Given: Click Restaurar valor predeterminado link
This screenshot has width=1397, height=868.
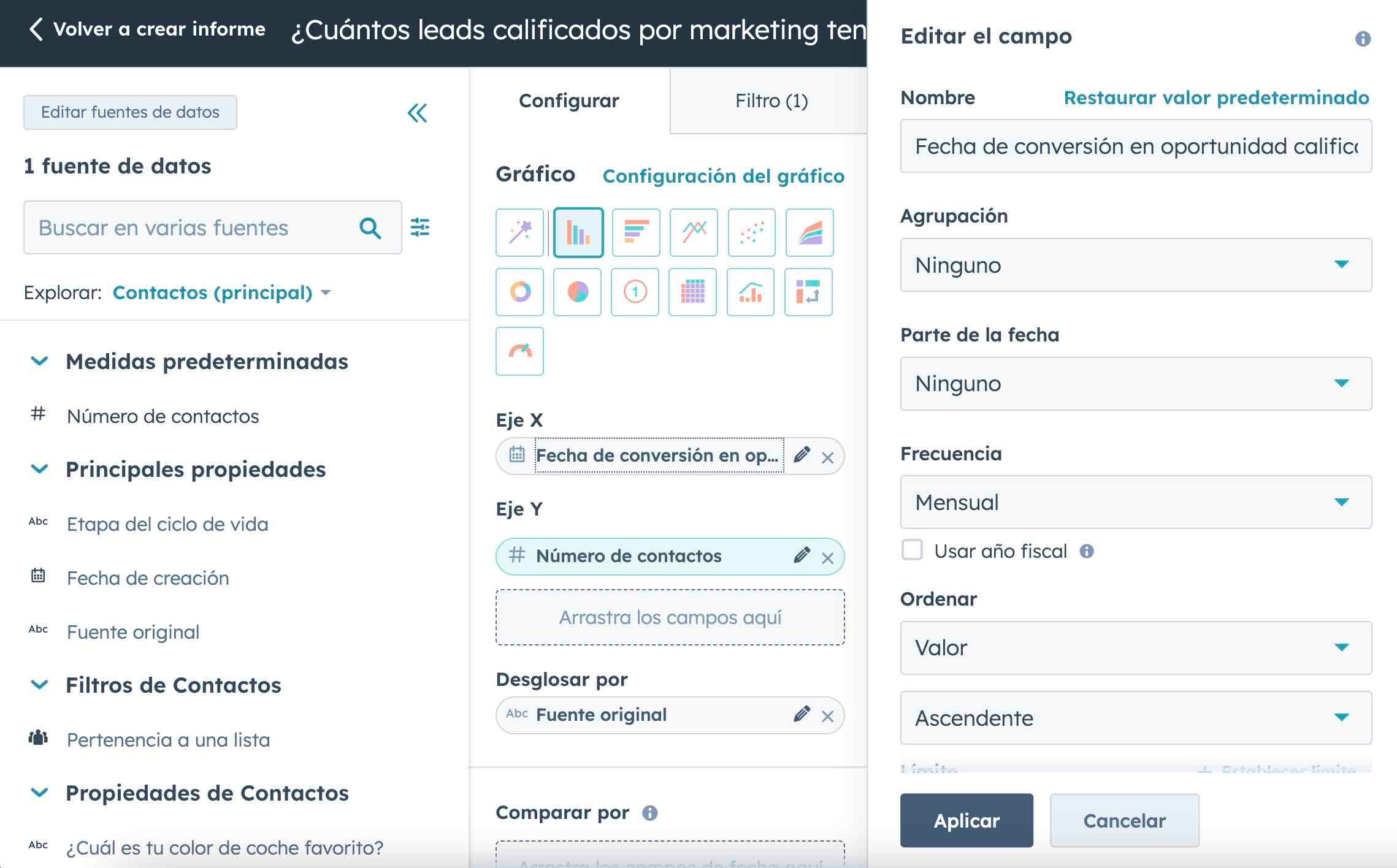Looking at the screenshot, I should pos(1216,97).
